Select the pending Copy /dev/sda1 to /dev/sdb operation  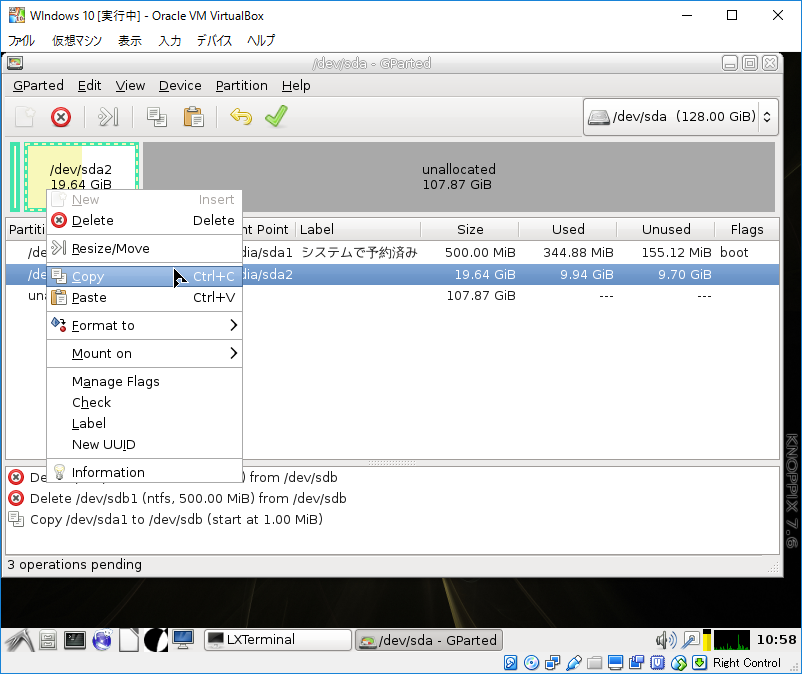176,520
